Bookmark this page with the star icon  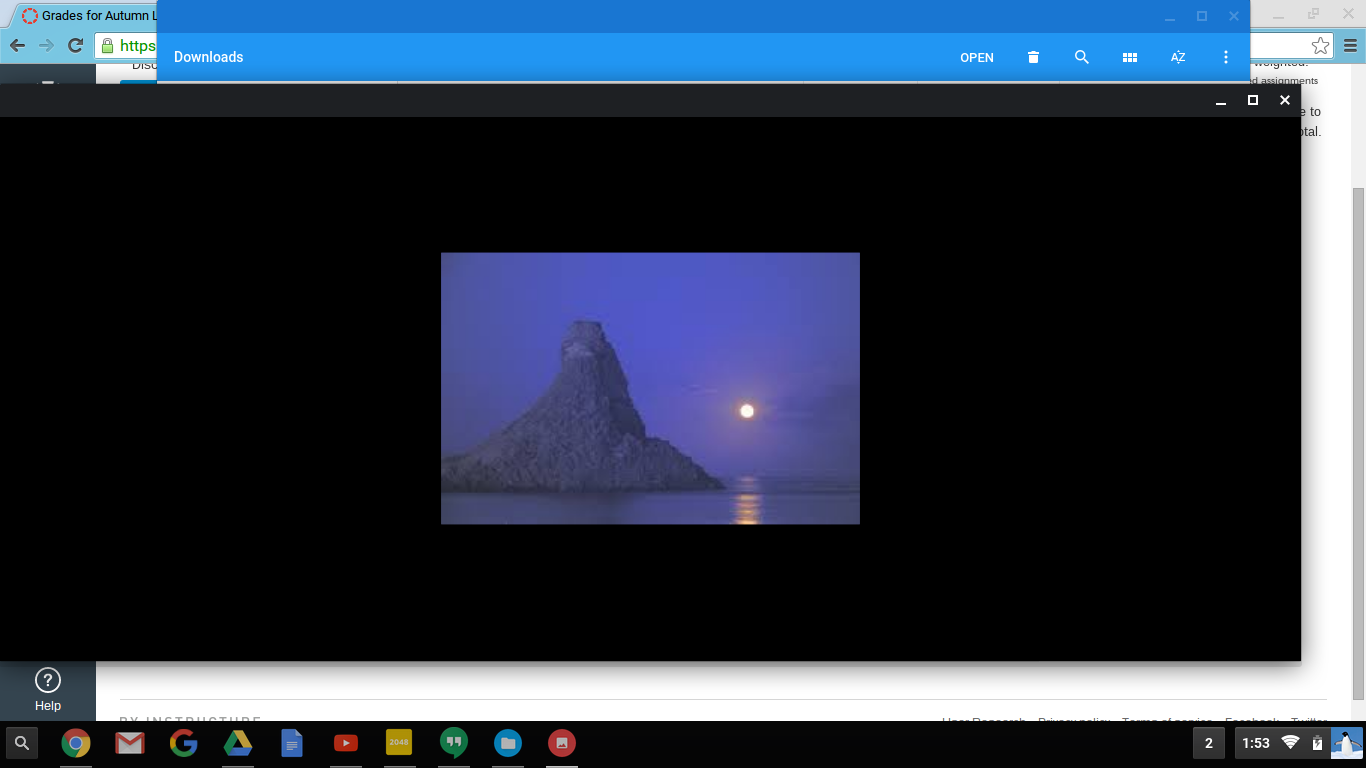pos(1320,46)
